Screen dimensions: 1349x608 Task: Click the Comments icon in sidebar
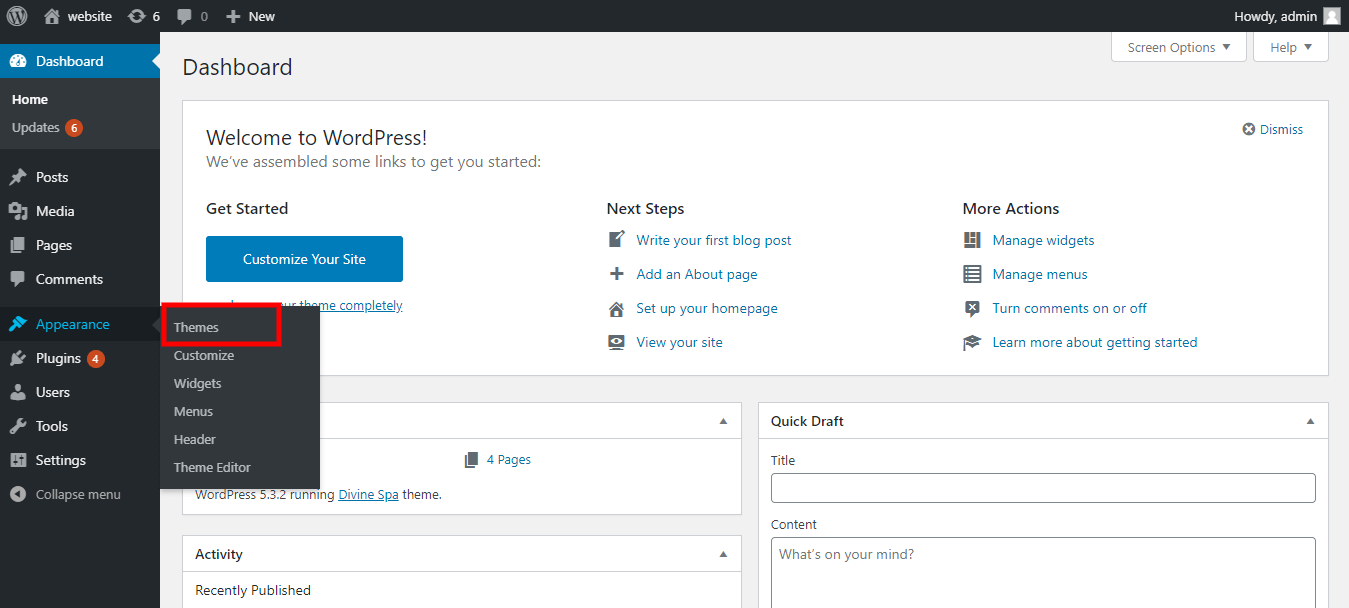18,279
